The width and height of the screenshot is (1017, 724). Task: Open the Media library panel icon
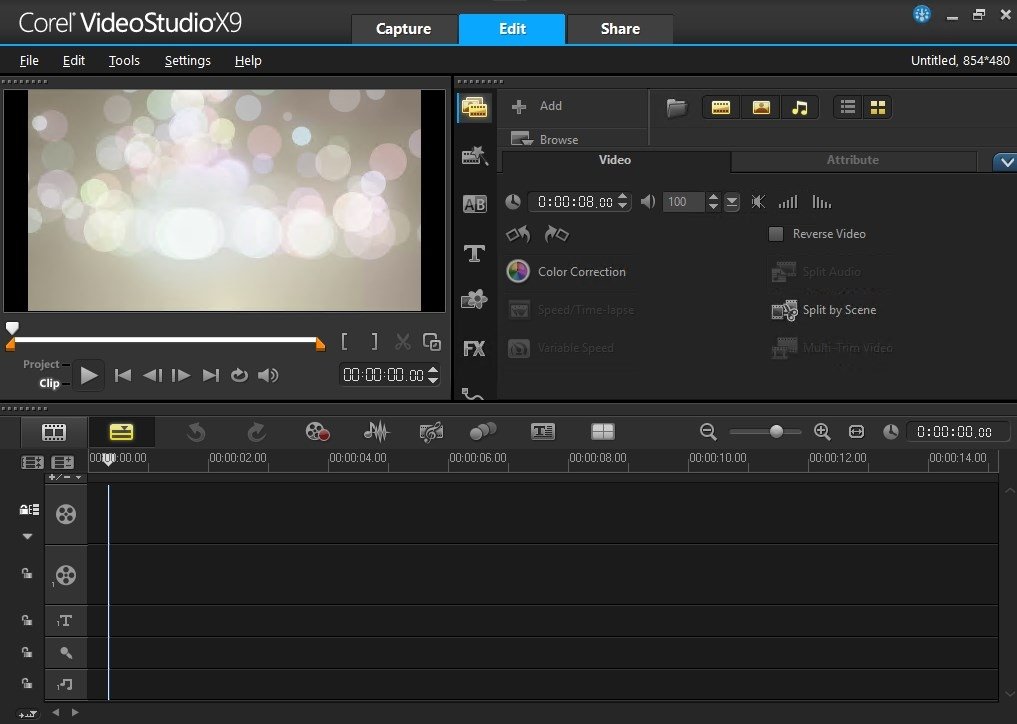click(474, 108)
